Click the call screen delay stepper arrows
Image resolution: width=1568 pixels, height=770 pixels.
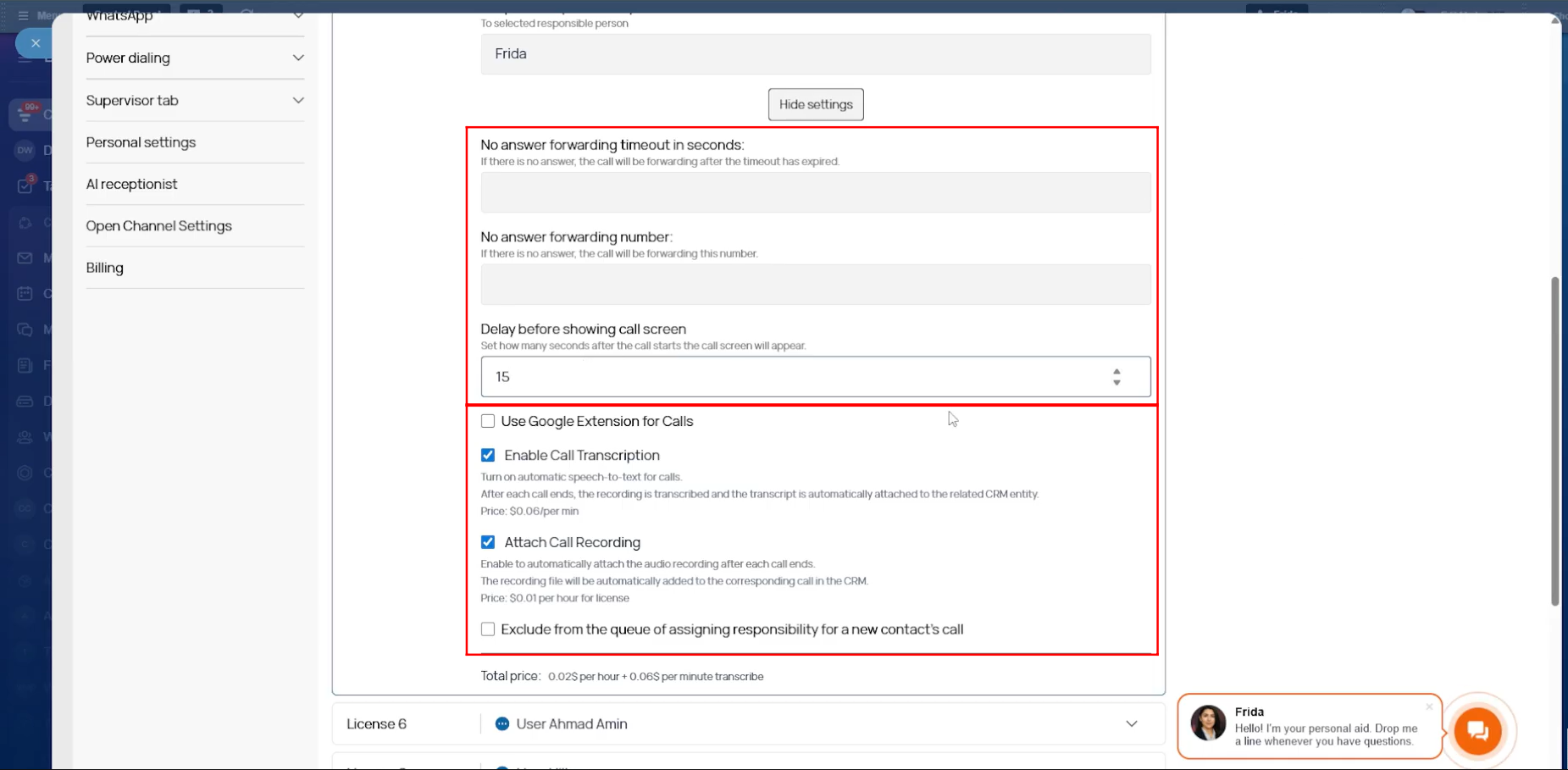pyautogui.click(x=1116, y=377)
